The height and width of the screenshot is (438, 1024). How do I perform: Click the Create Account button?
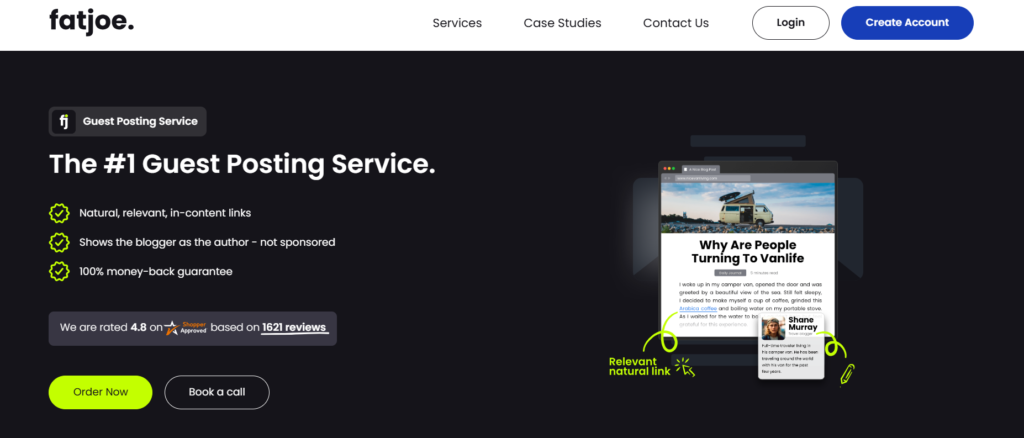click(x=907, y=23)
